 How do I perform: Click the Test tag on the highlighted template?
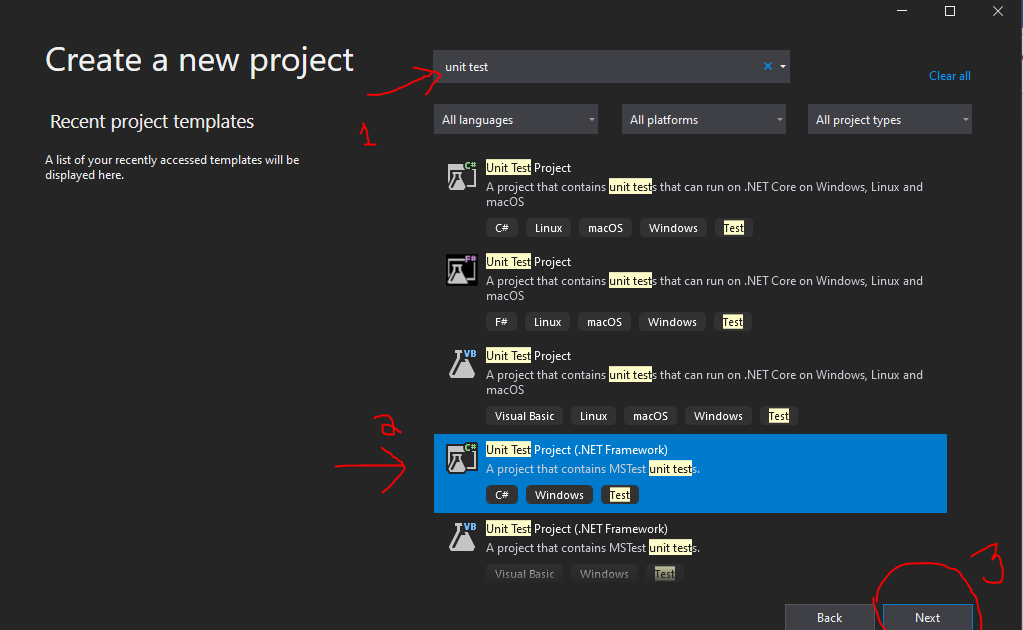619,494
